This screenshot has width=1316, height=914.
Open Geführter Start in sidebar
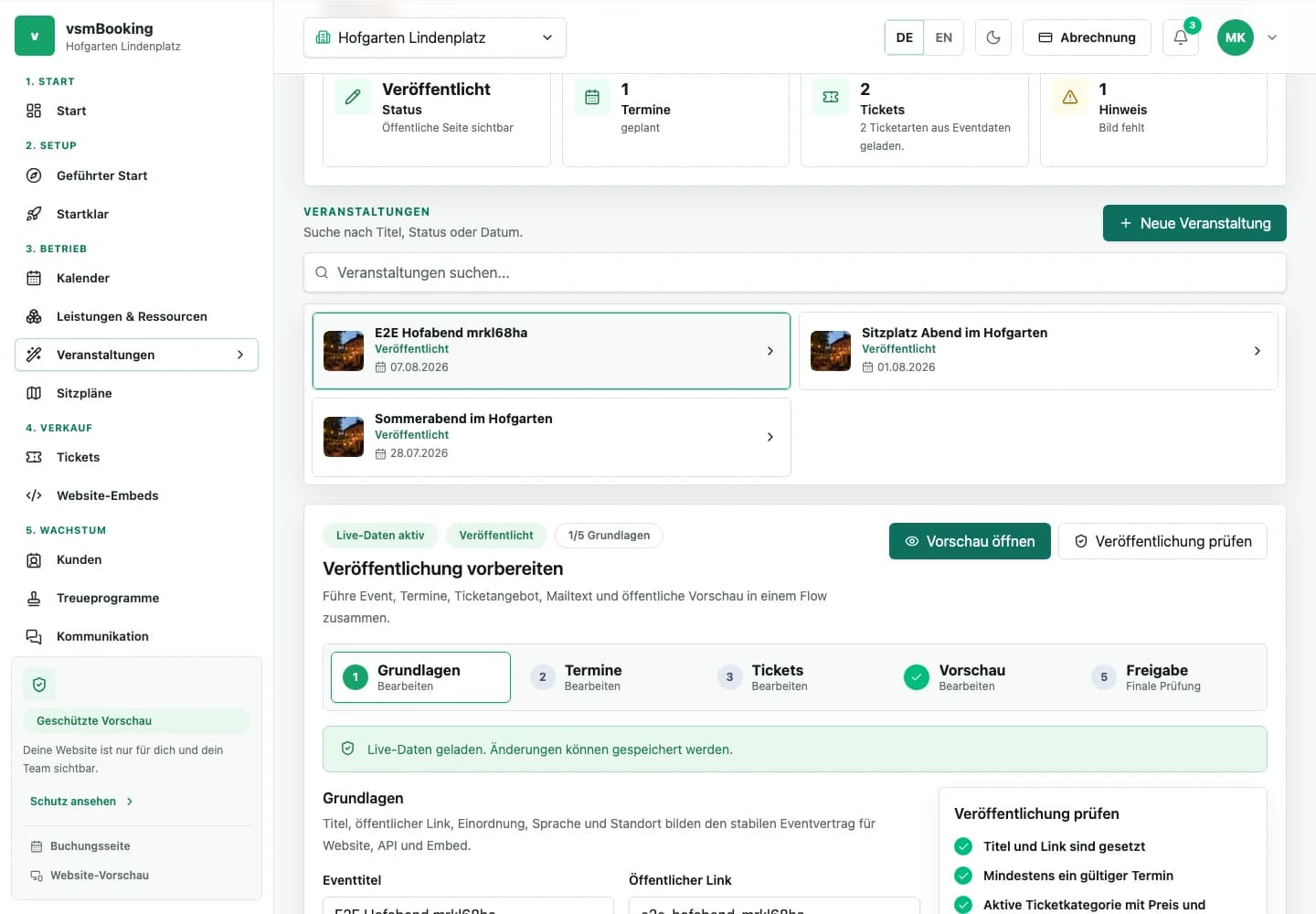[137, 175]
